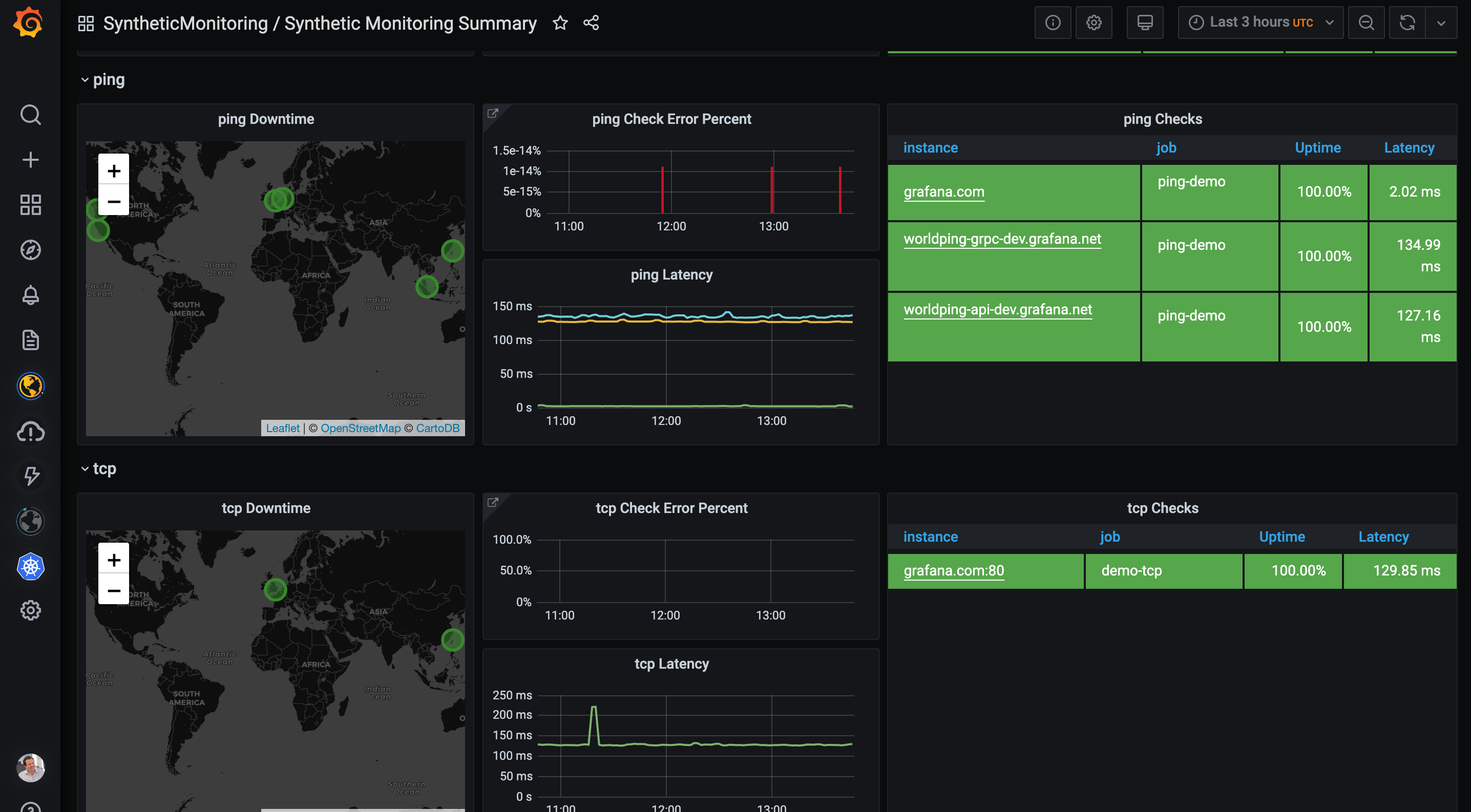Open dashboard settings gear in top bar

[1094, 23]
